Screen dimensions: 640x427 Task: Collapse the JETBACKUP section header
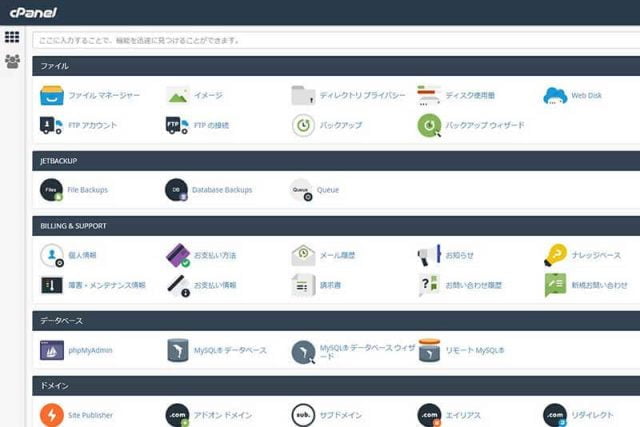336,161
